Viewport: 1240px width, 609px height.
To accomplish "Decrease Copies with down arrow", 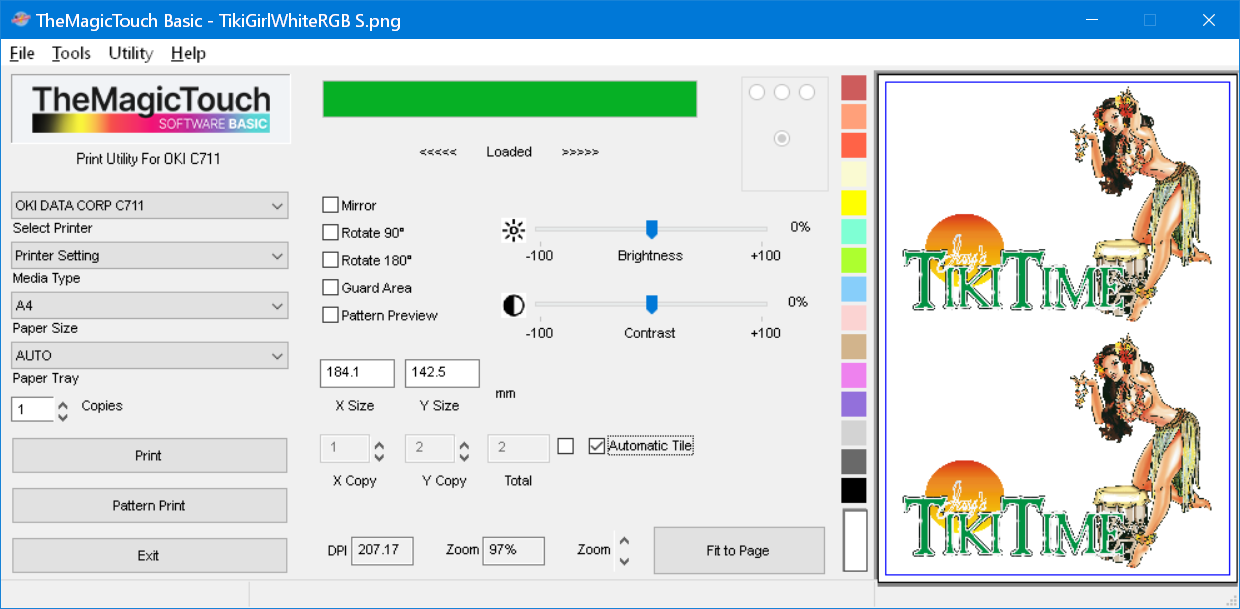I will pos(63,416).
